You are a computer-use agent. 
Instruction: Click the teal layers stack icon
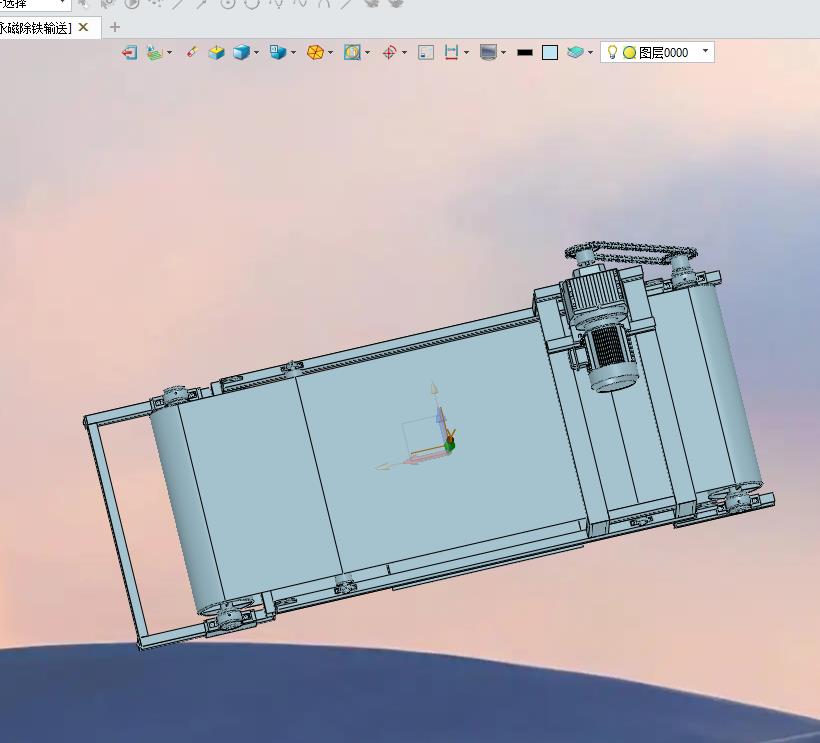575,52
